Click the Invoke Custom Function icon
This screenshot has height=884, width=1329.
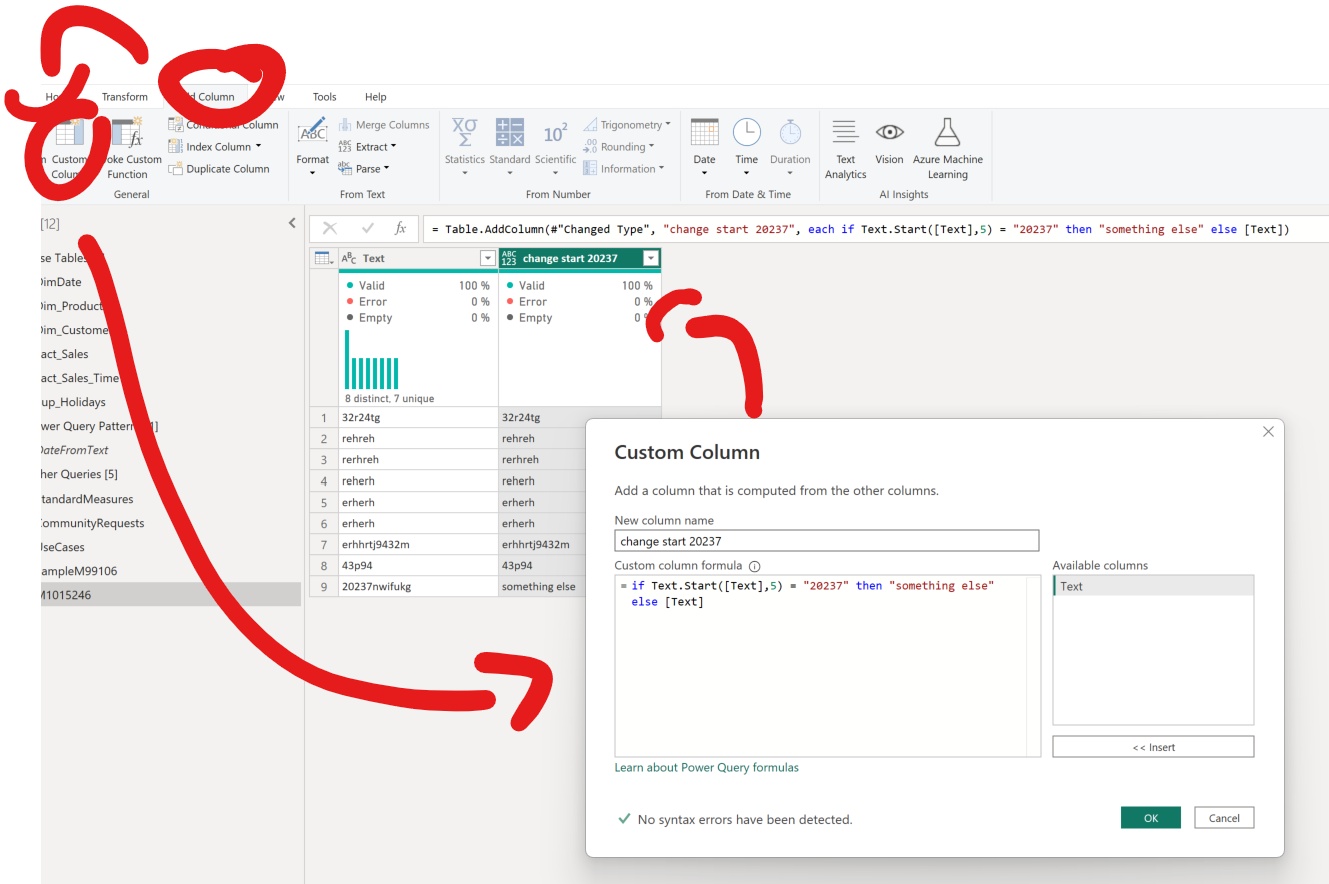point(127,134)
